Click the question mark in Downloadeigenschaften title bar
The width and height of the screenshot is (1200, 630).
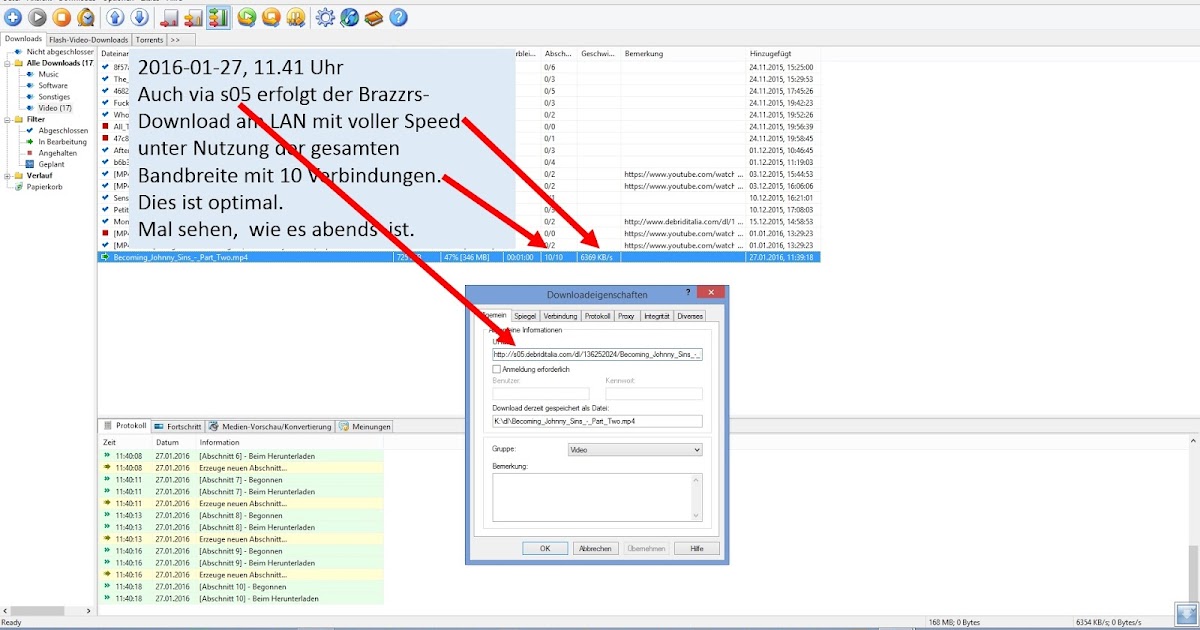click(687, 293)
